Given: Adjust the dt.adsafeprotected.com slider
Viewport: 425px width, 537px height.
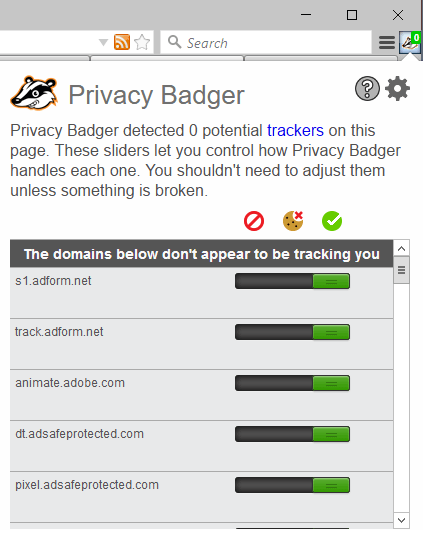Looking at the screenshot, I should (292, 434).
